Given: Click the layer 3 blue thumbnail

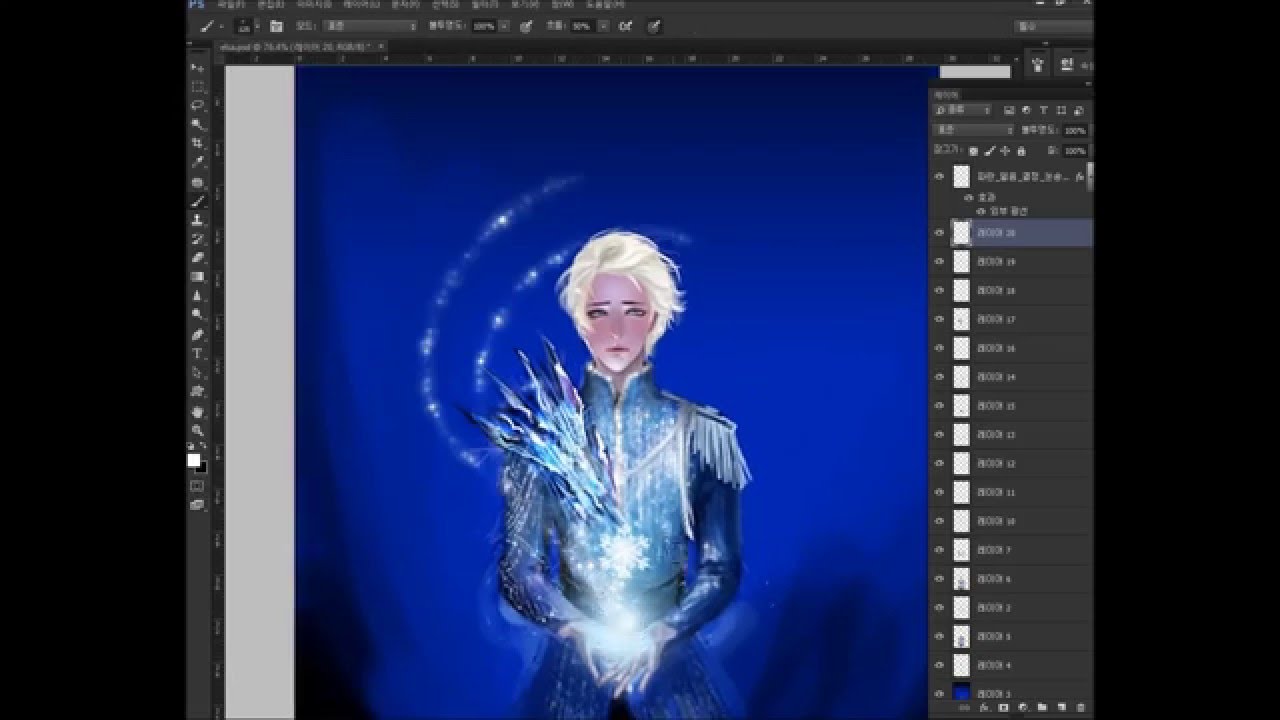Looking at the screenshot, I should point(961,693).
